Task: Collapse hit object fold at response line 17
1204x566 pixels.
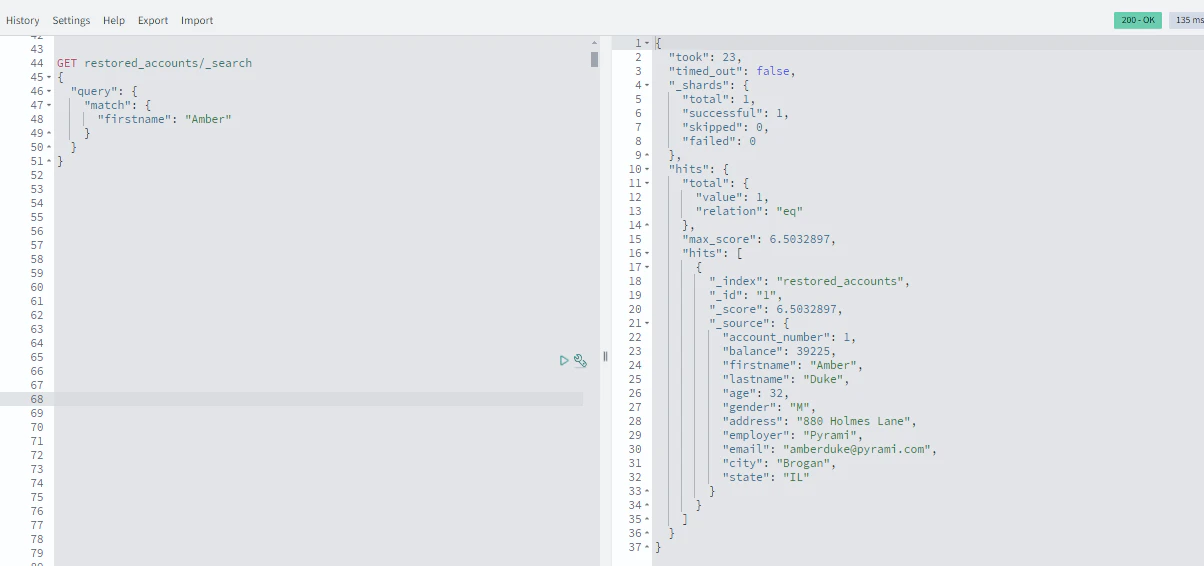Action: [x=647, y=267]
